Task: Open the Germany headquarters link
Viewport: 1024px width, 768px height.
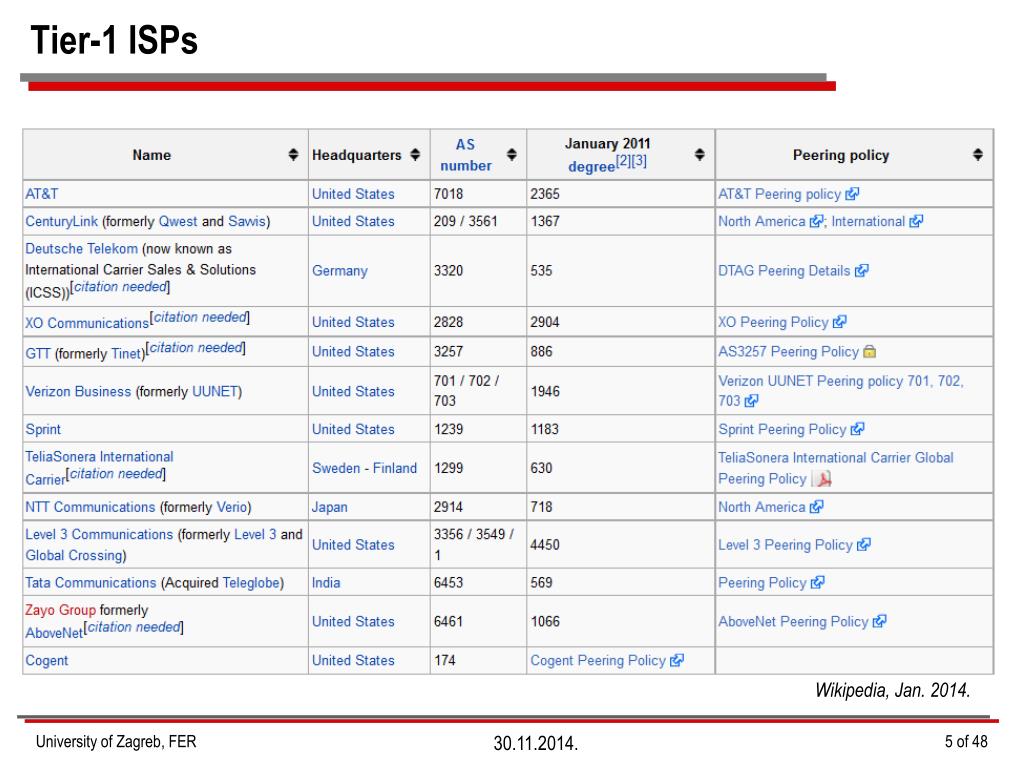Action: pyautogui.click(x=340, y=270)
